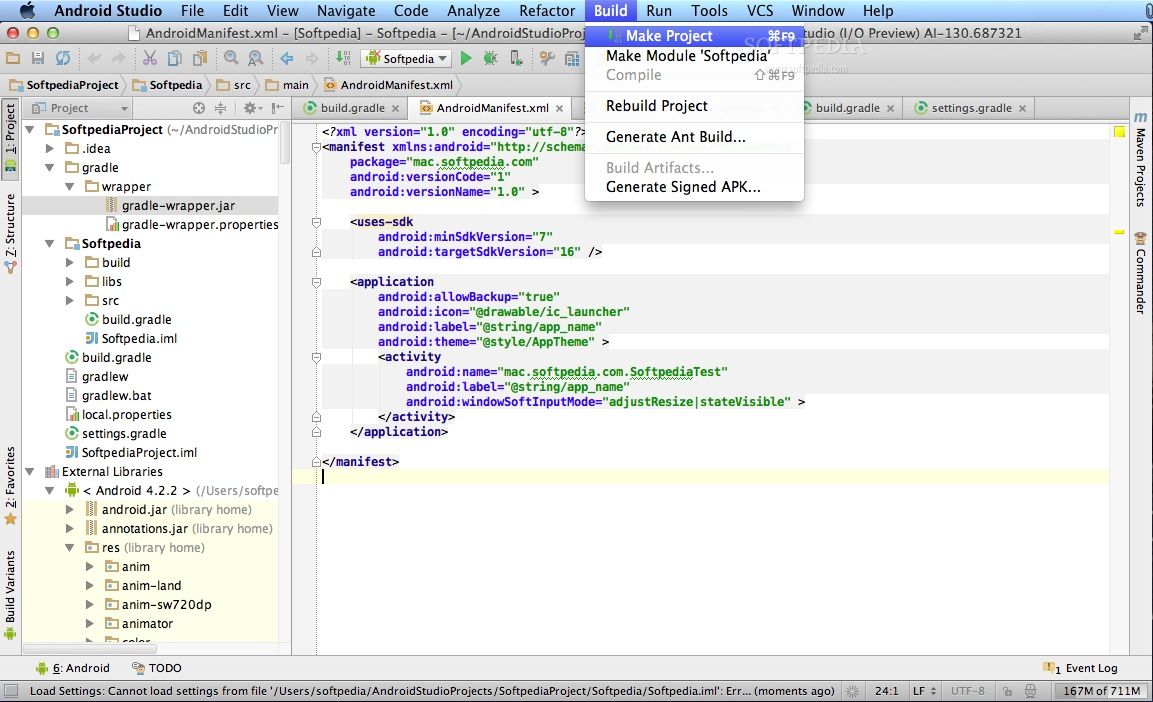Open the Android tool window button

[72, 668]
